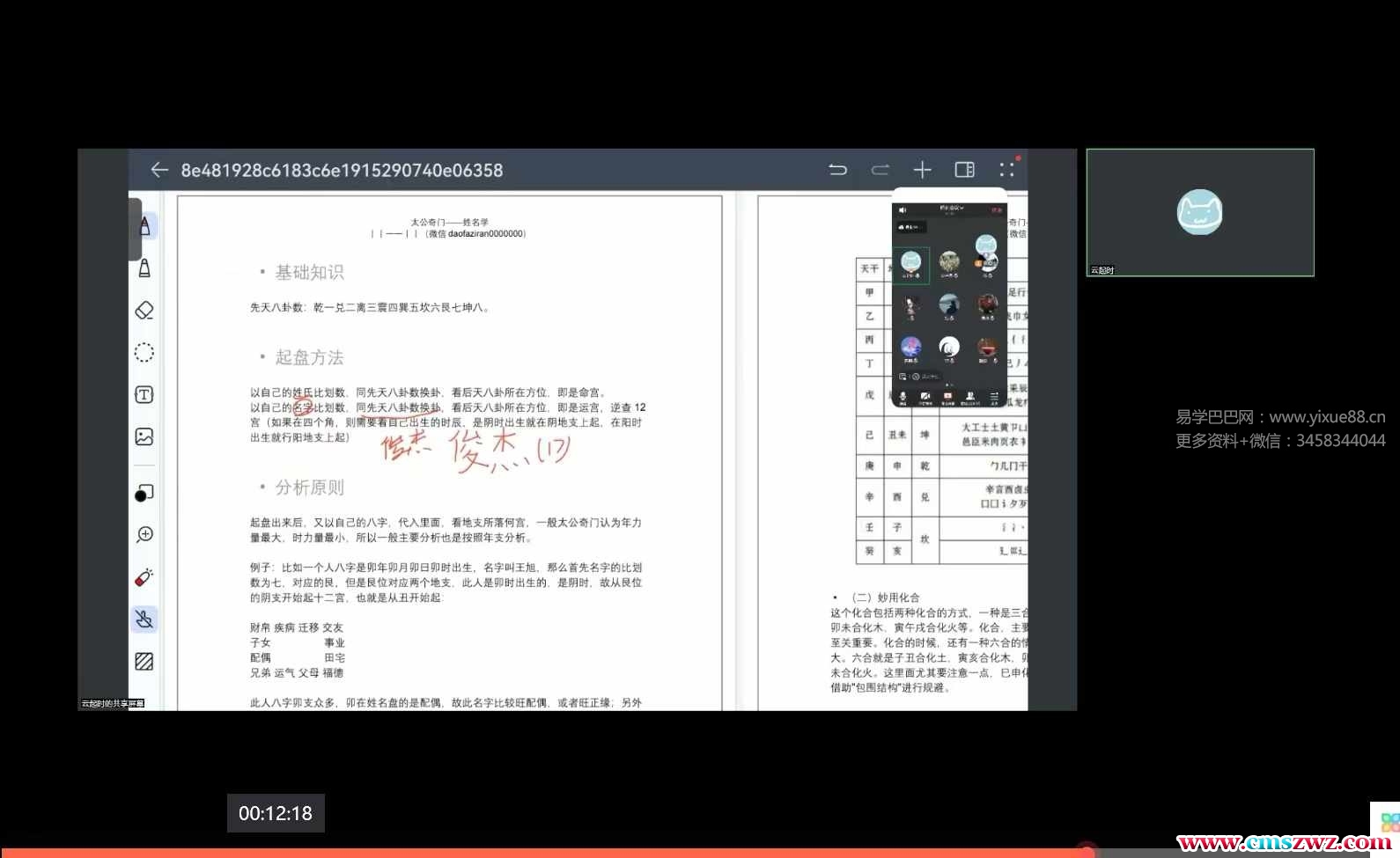Screen dimensions: 1400x858
Task: Add a new page with plus
Action: tap(922, 170)
